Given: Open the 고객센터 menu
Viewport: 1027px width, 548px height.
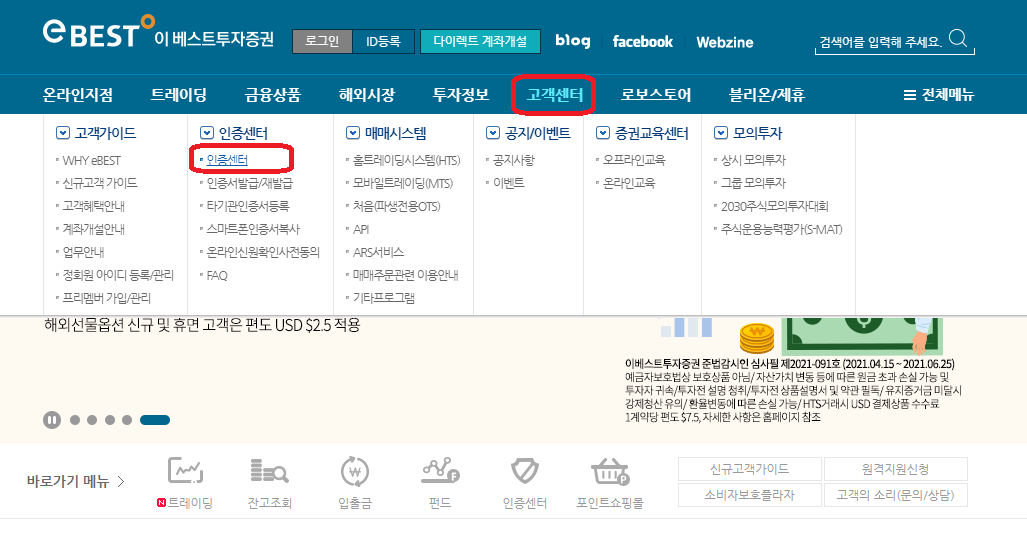Looking at the screenshot, I should [555, 95].
